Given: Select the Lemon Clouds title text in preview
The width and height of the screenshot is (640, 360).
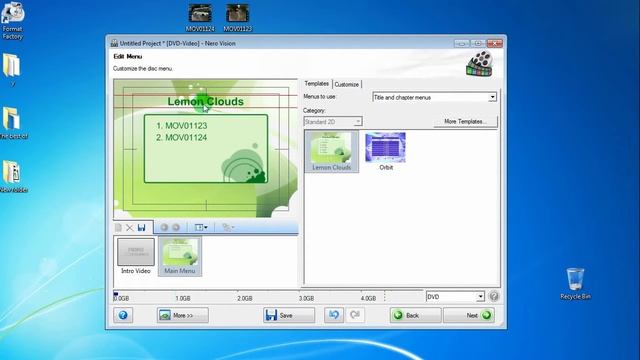Looking at the screenshot, I should [x=205, y=102].
